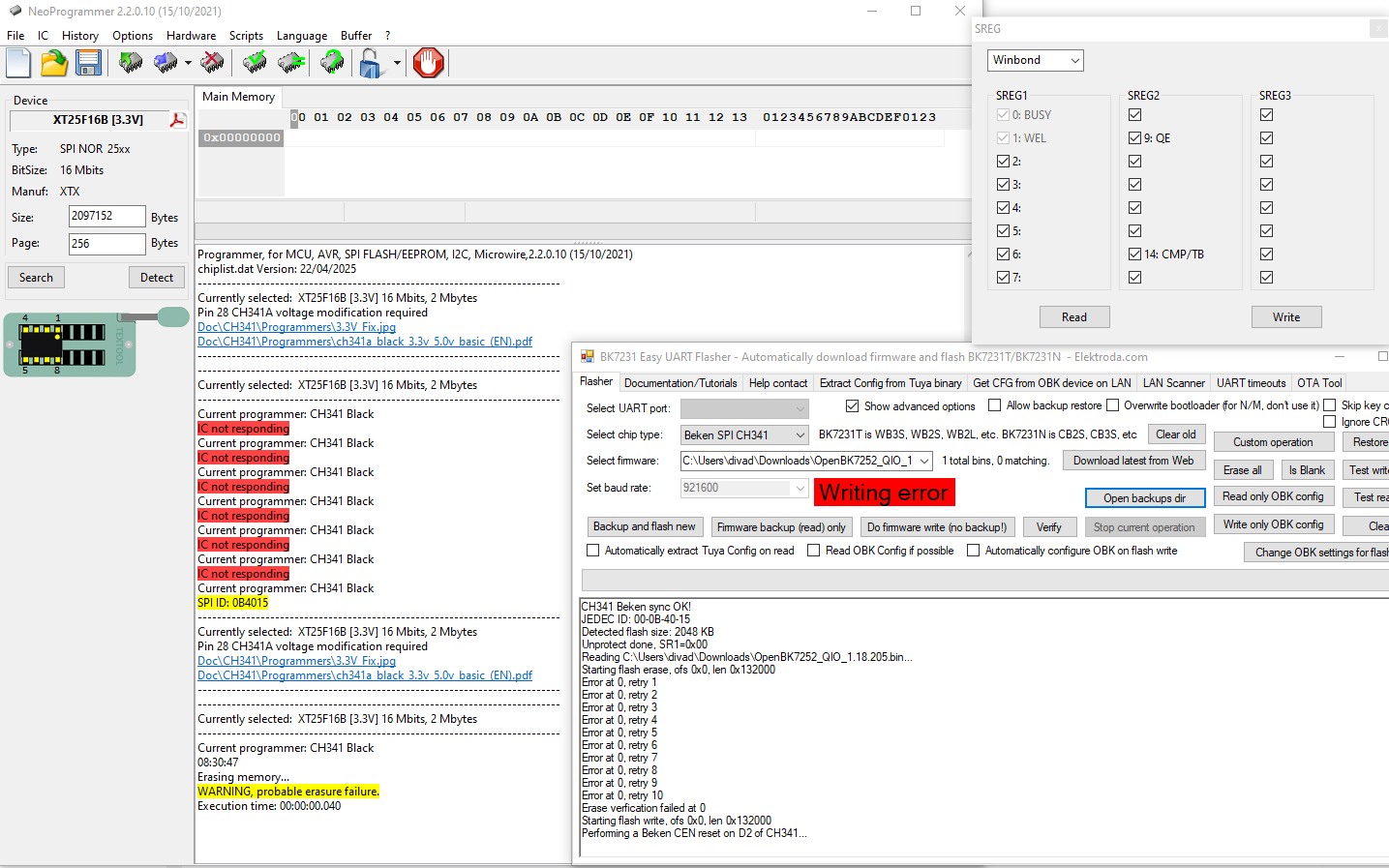Enable Automatically configure OBK on flash write

click(973, 551)
